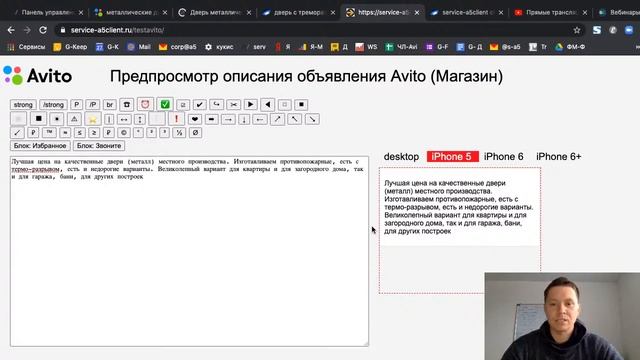Insert the red alarm clock emoji
This screenshot has width=640, height=360.
click(145, 104)
